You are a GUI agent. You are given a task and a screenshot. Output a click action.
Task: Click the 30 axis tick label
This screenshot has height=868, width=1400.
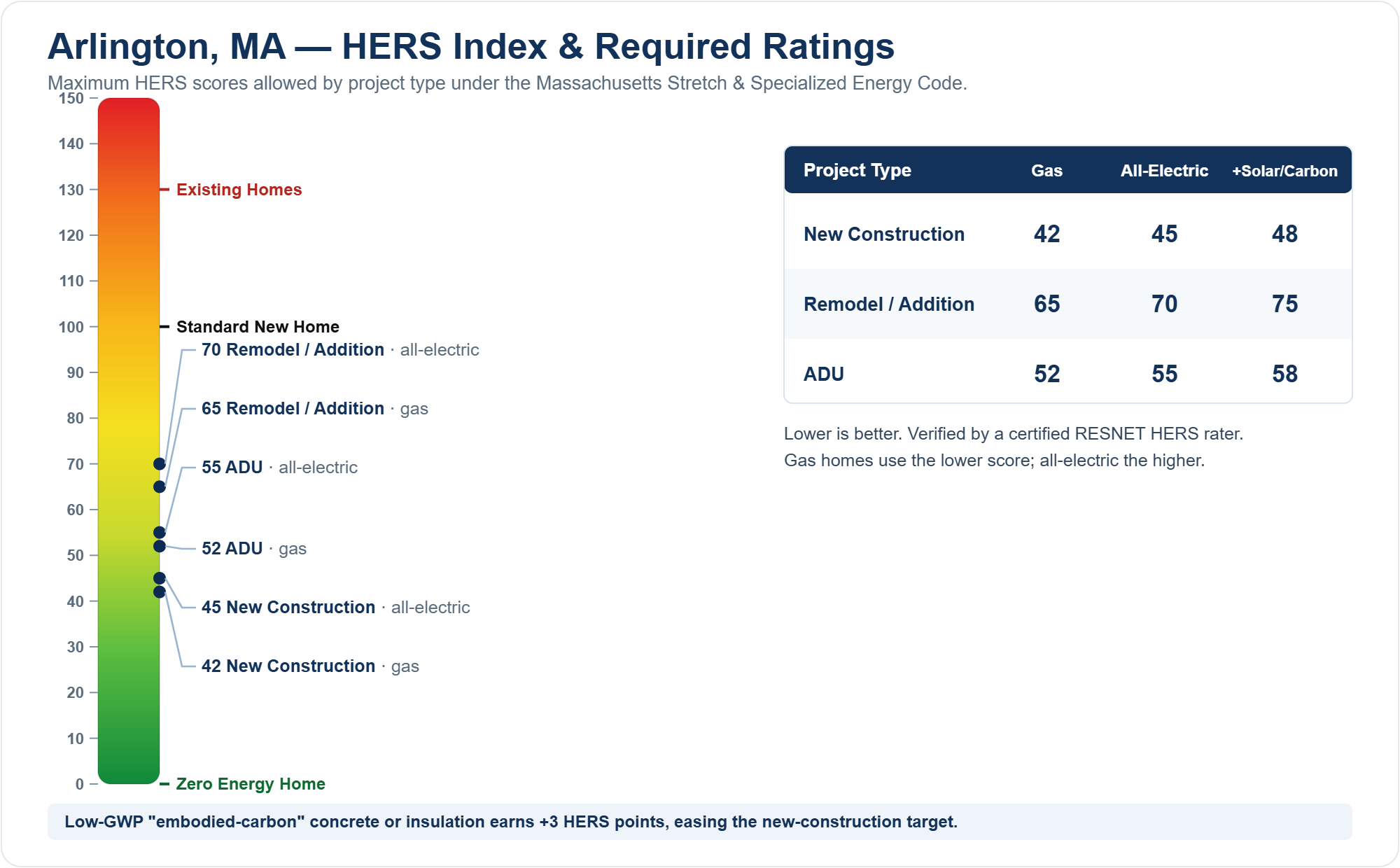76,647
